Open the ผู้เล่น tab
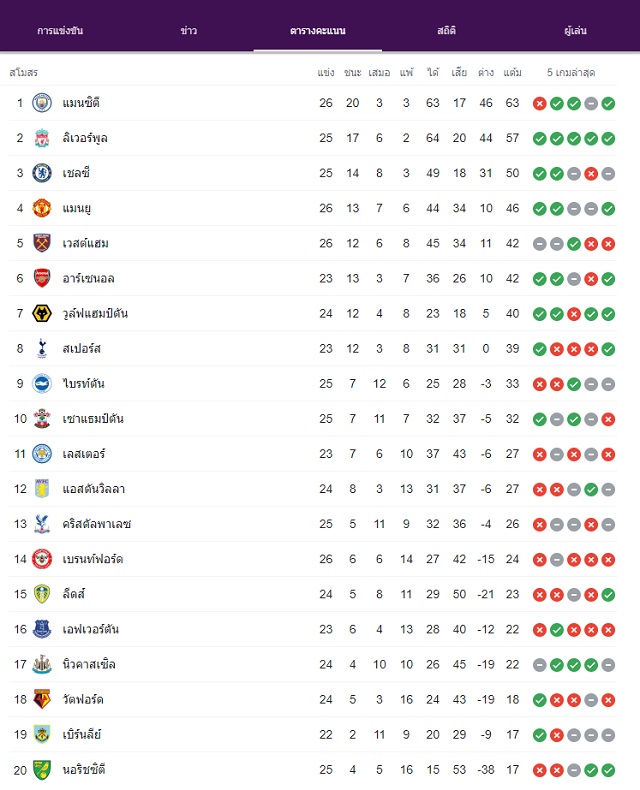640x790 pixels. click(575, 31)
